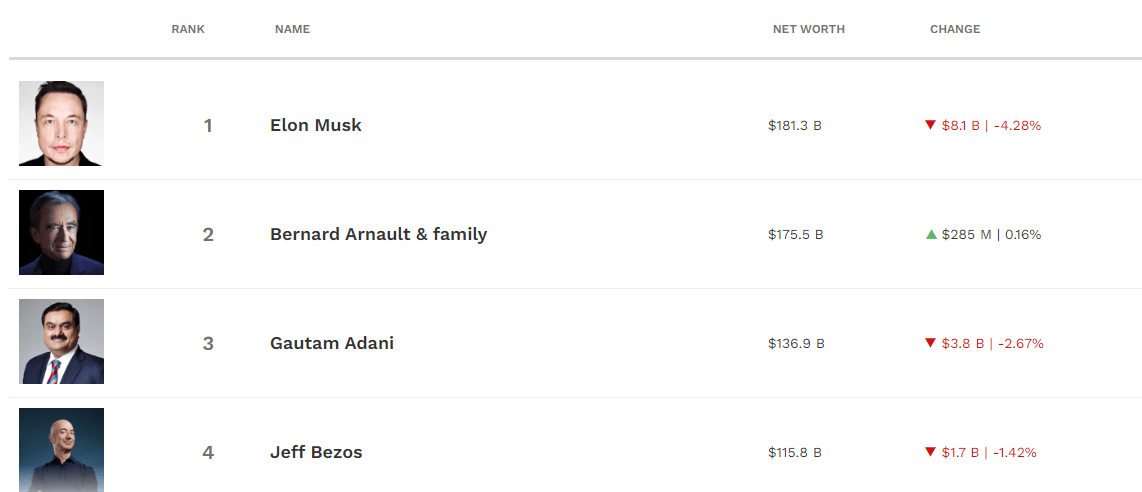Click Jeff Bezos's rank number 4
The image size is (1142, 492).
click(208, 453)
